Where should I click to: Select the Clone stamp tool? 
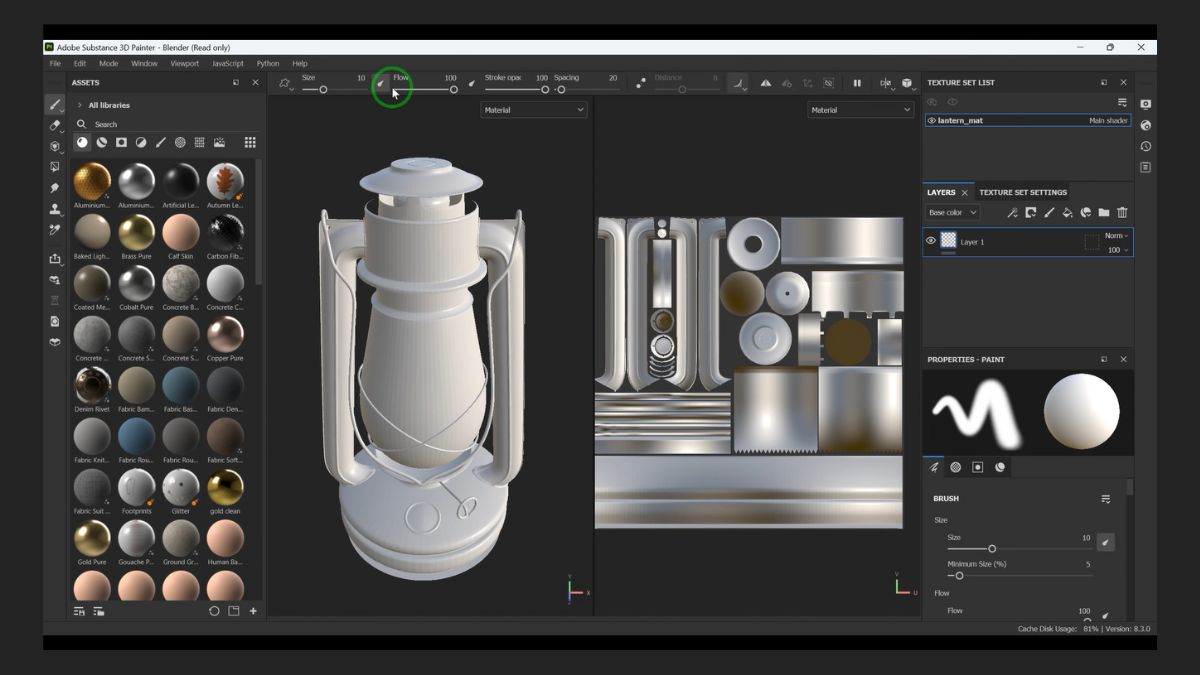point(55,209)
